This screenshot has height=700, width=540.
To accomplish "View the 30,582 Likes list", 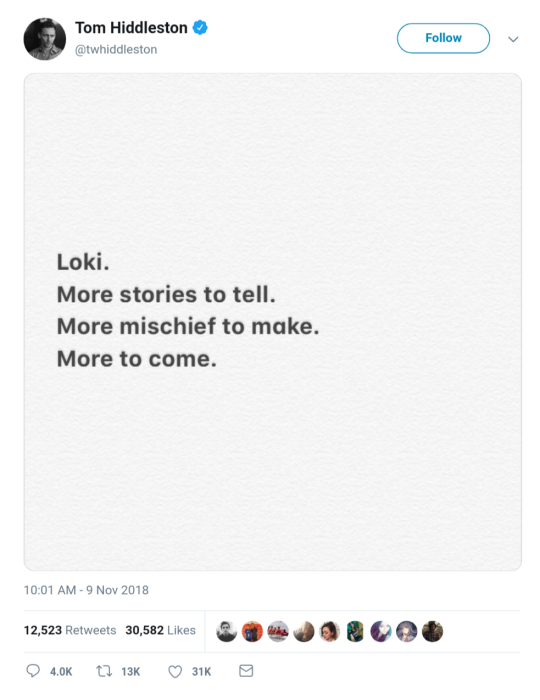I will click(160, 630).
